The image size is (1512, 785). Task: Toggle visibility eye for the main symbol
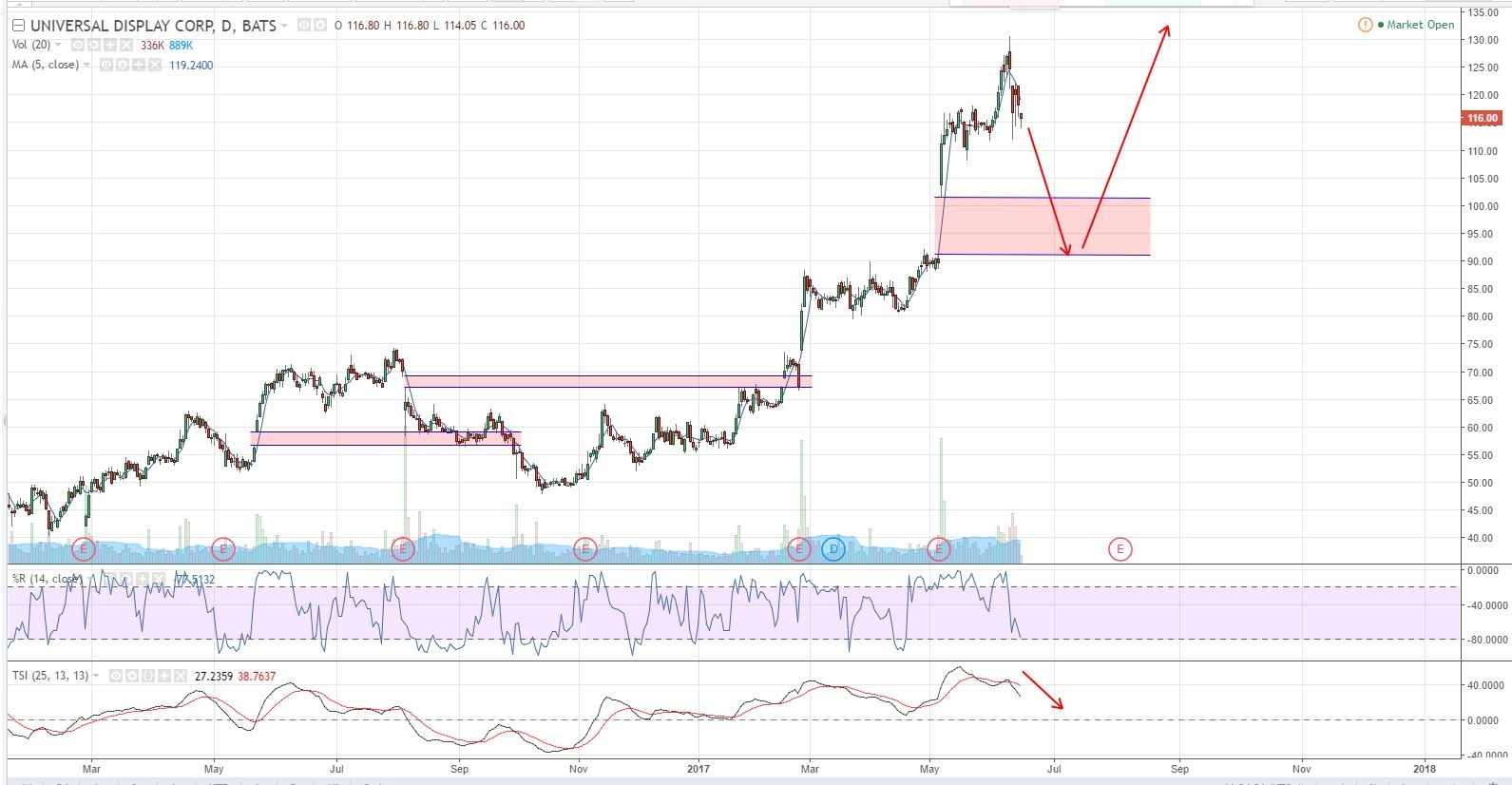(305, 26)
